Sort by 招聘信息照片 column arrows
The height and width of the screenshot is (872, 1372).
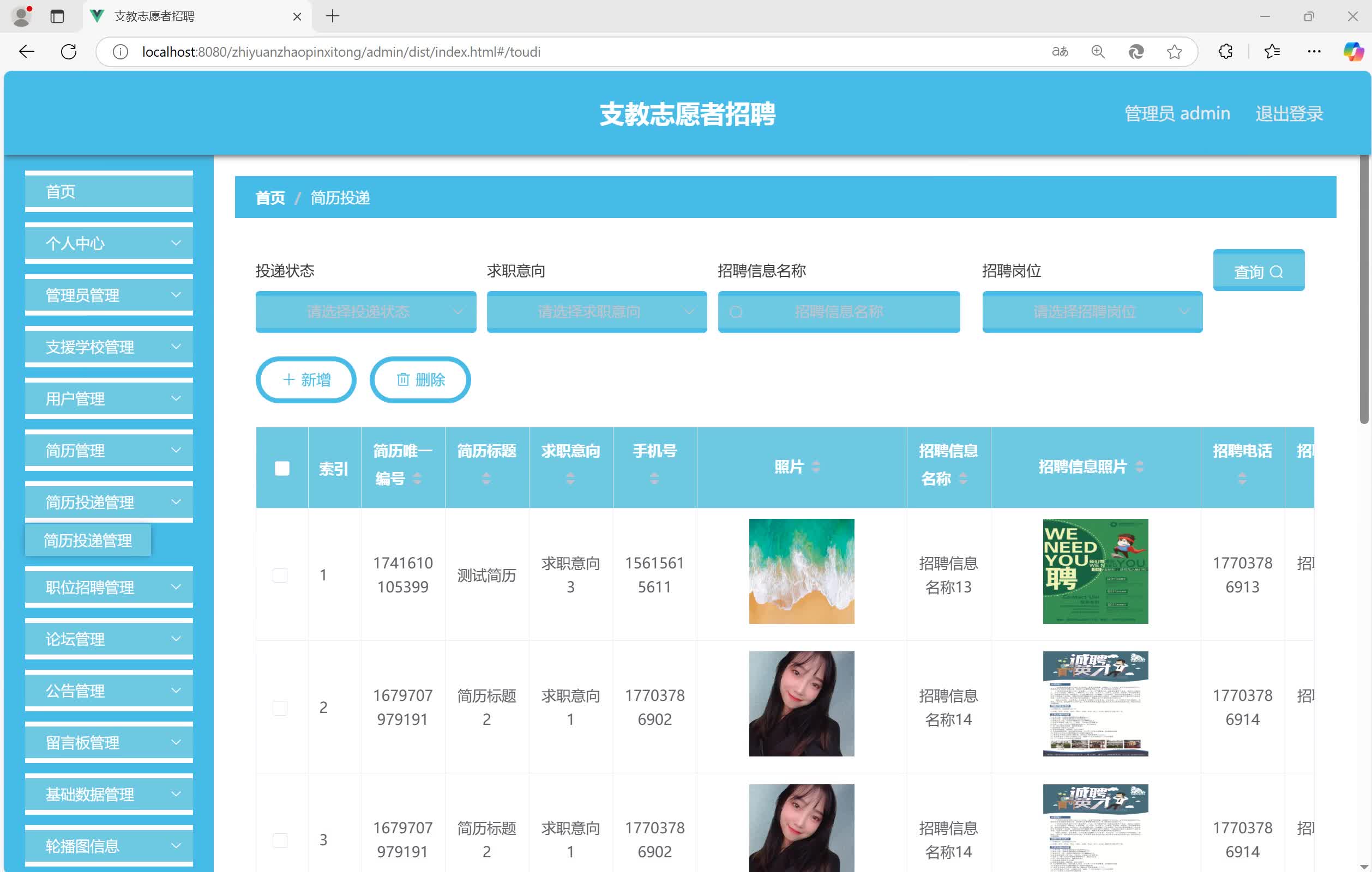tap(1140, 467)
